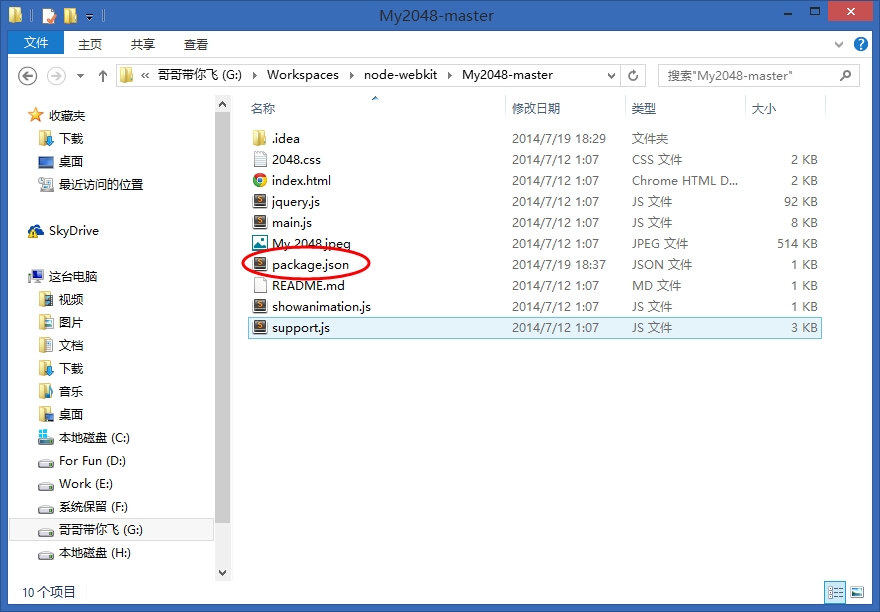Expand the ribbon with the chevron
The image size is (880, 612).
point(838,44)
